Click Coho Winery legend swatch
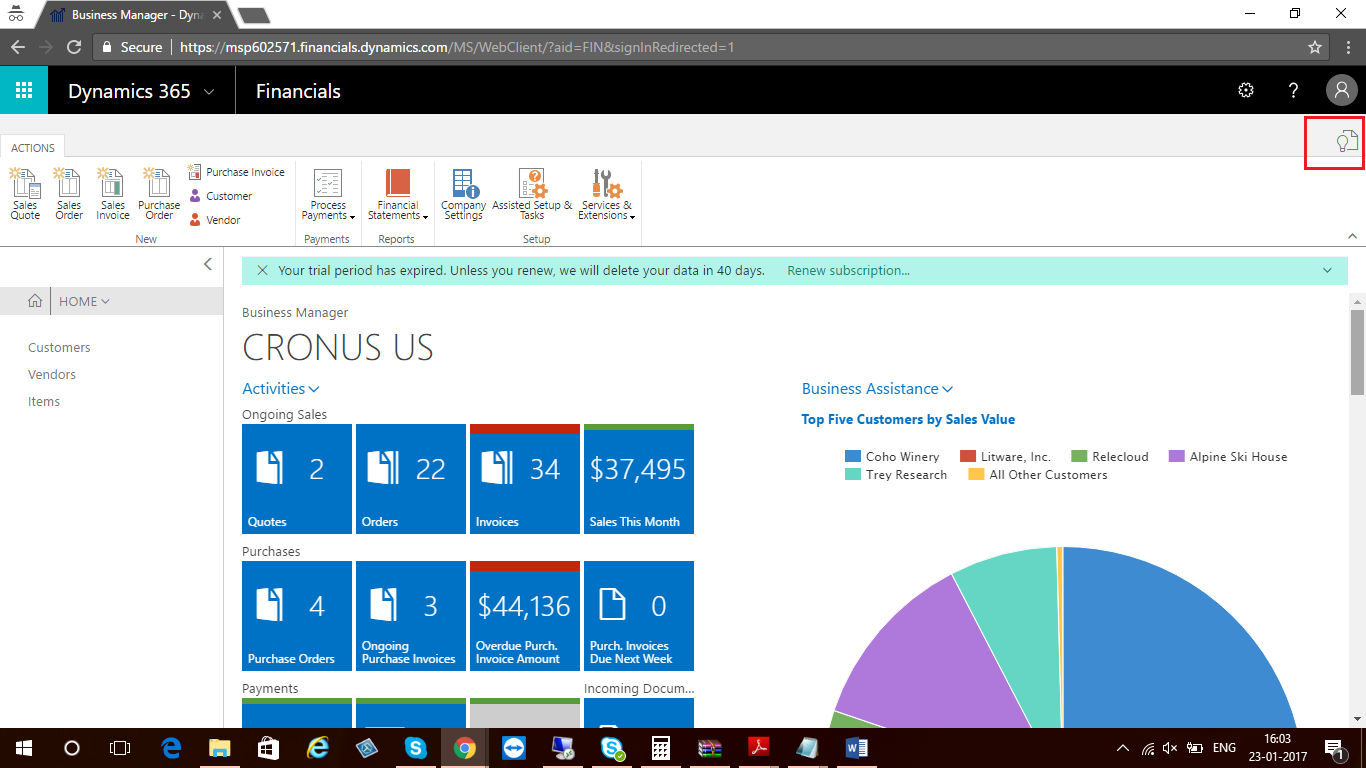The height and width of the screenshot is (768, 1366). click(853, 457)
